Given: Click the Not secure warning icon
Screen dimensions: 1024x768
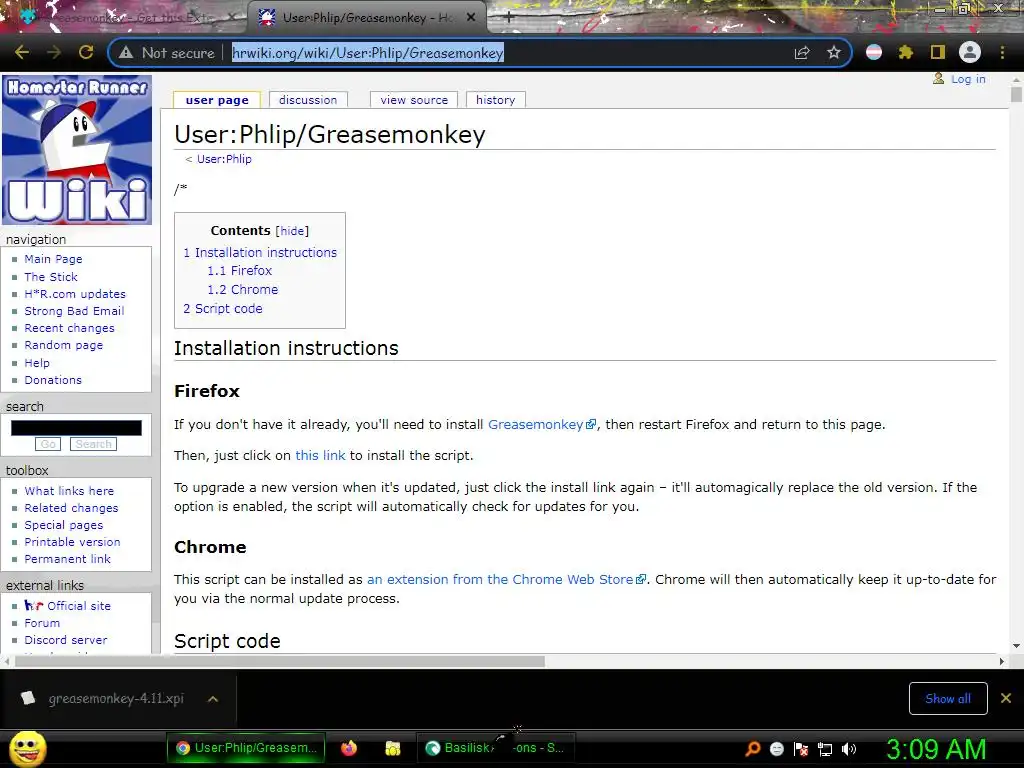Looking at the screenshot, I should [126, 53].
